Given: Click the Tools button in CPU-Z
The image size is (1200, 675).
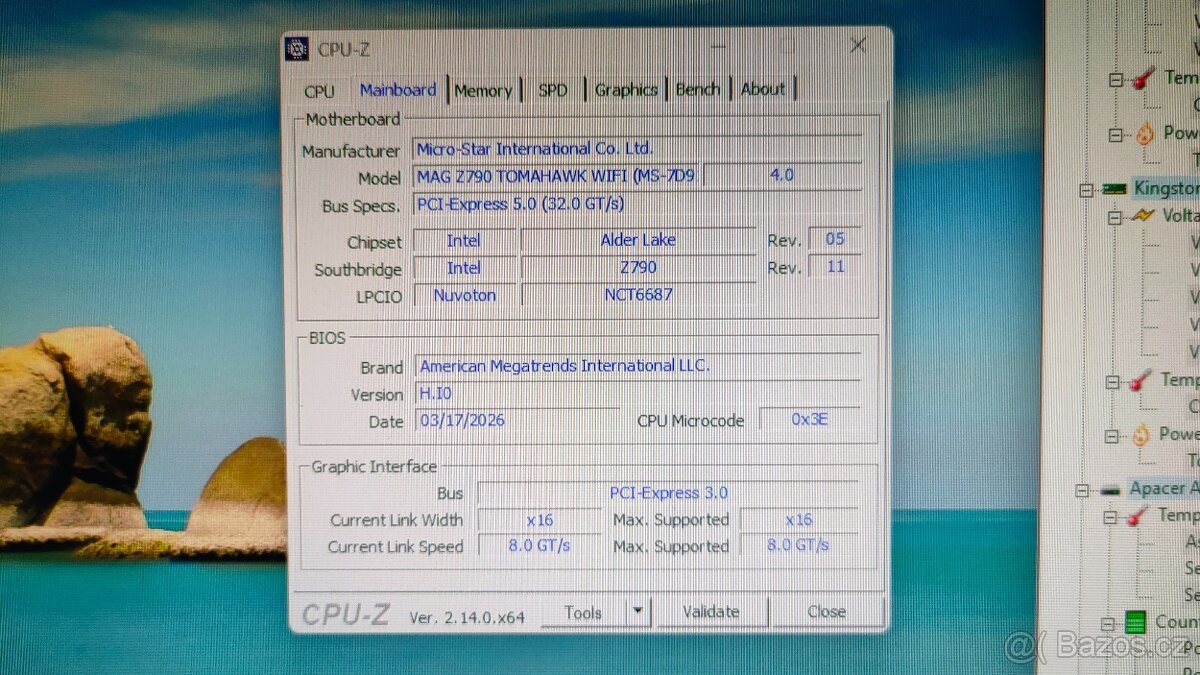Looking at the screenshot, I should (x=584, y=612).
